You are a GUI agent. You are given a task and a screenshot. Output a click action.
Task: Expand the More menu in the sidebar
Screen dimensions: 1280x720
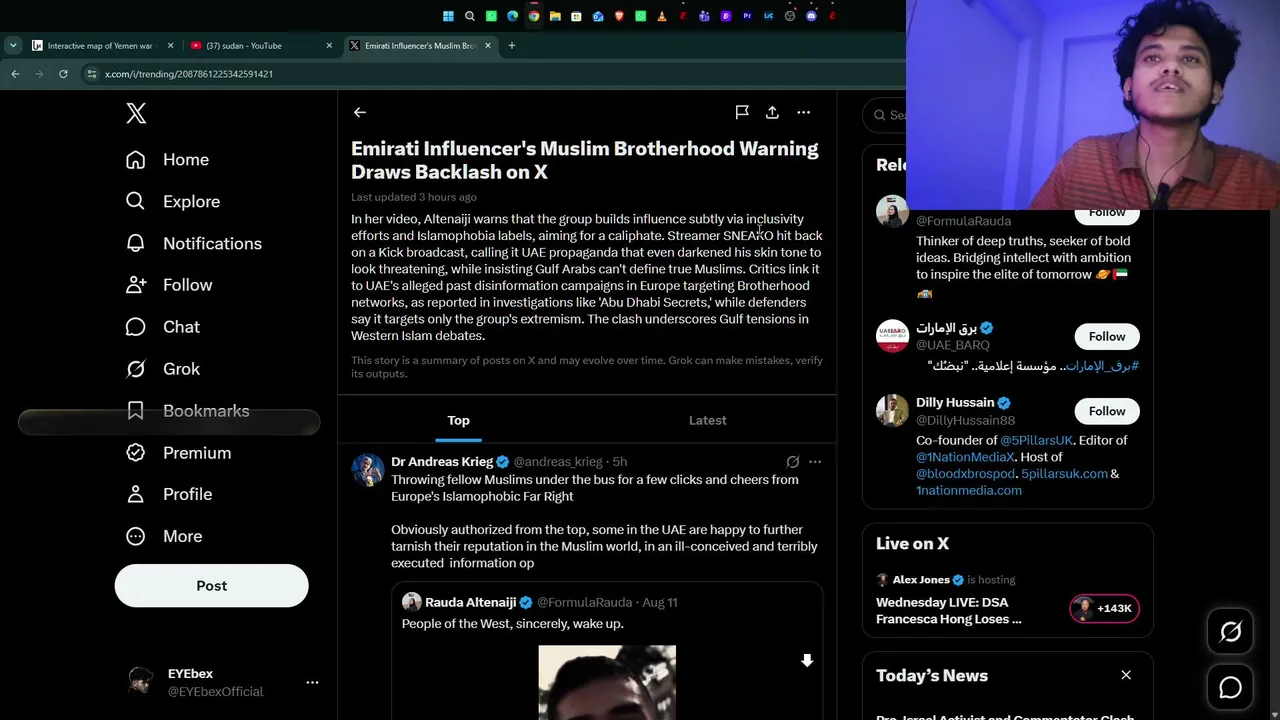pos(163,536)
